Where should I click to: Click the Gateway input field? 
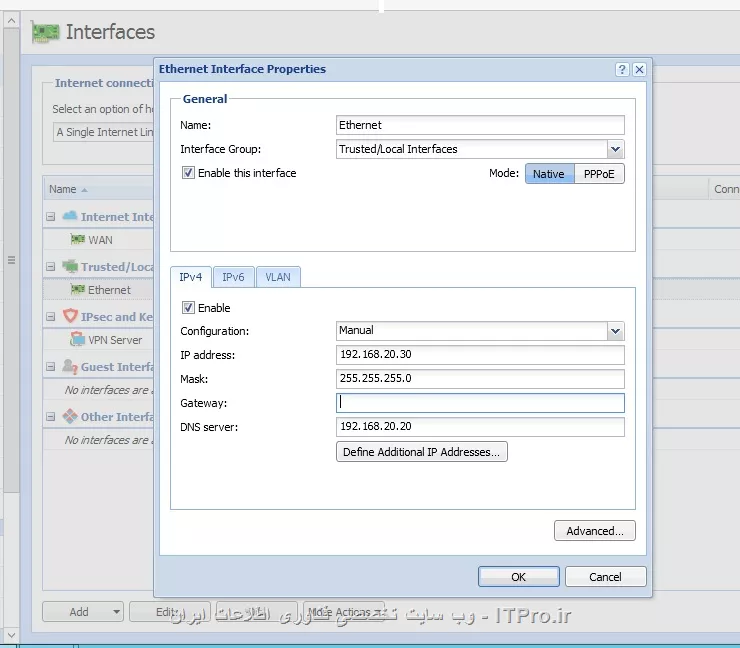(x=480, y=403)
